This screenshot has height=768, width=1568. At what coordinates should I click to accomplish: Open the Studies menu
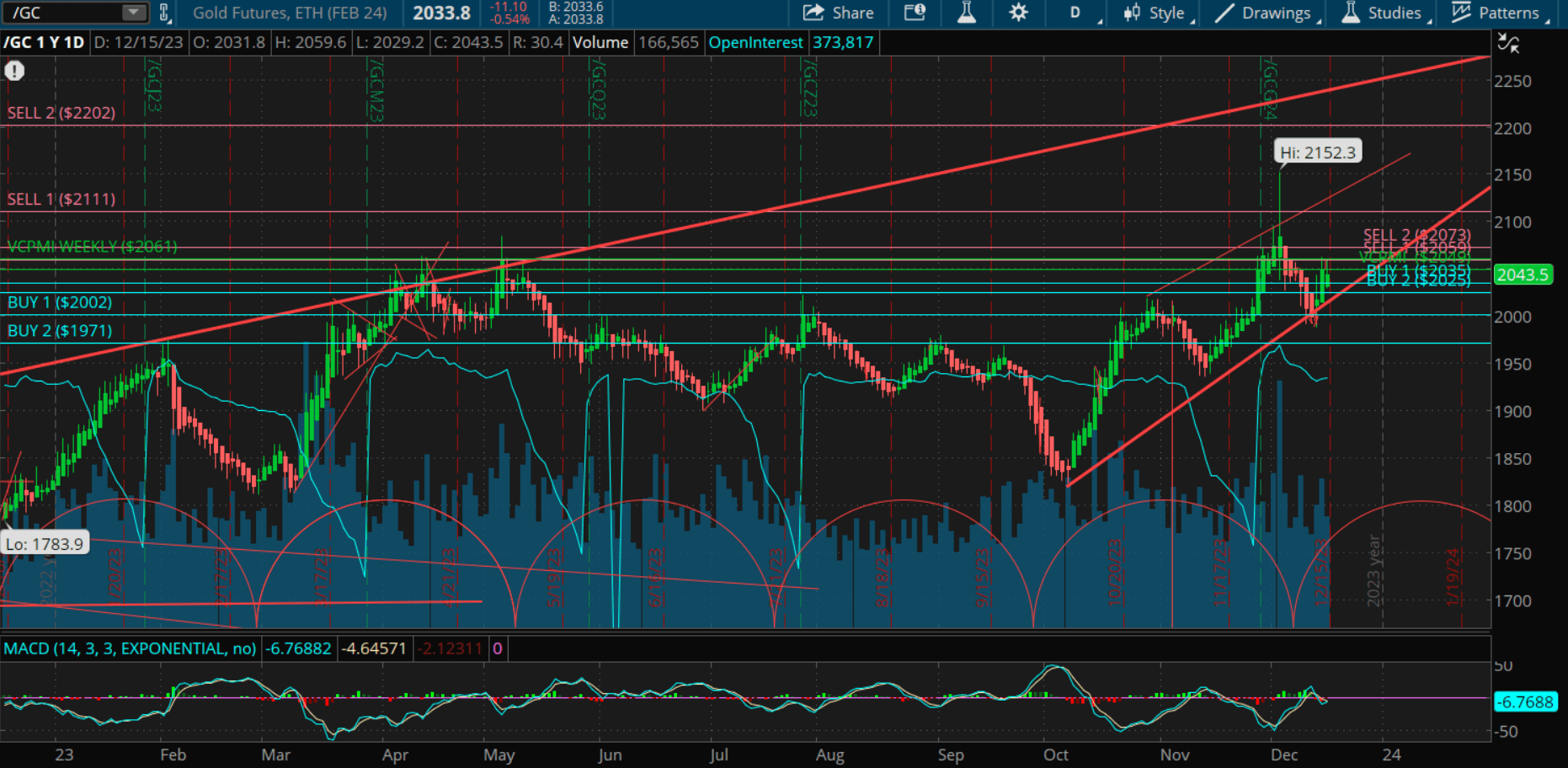click(x=1385, y=13)
